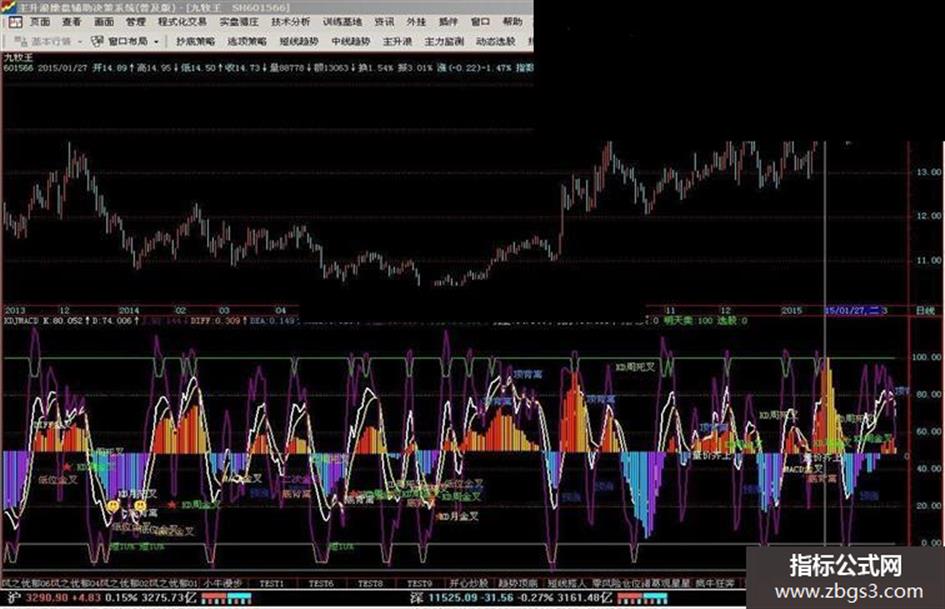Click the 基本行情 toolbar icon
The width and height of the screenshot is (945, 609).
pos(20,41)
